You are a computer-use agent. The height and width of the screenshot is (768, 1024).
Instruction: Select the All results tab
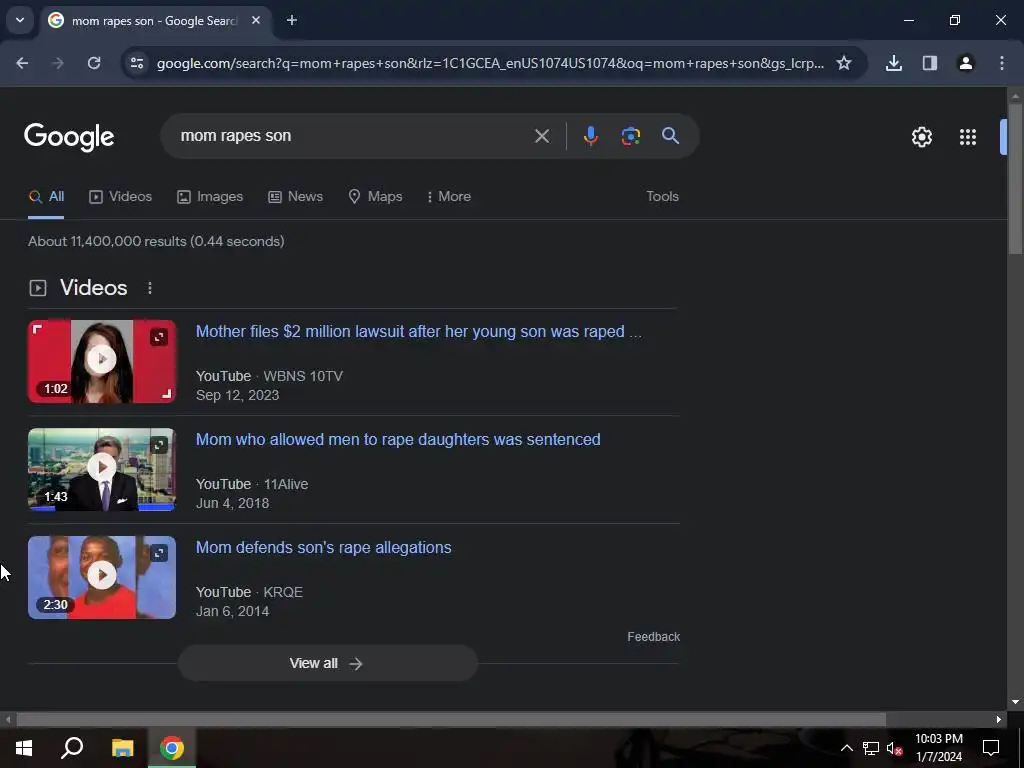46,197
